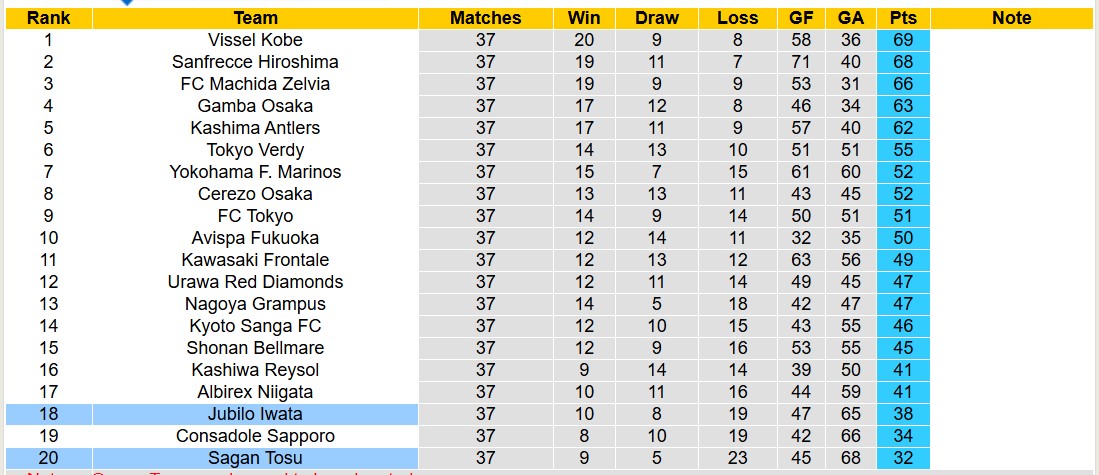This screenshot has height=475, width=1099.
Task: Sort by the Matches column header
Action: click(x=485, y=18)
